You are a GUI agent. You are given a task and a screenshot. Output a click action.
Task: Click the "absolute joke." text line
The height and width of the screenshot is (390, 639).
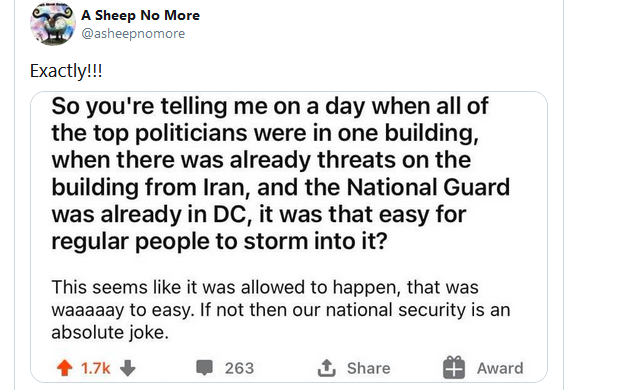click(x=110, y=332)
